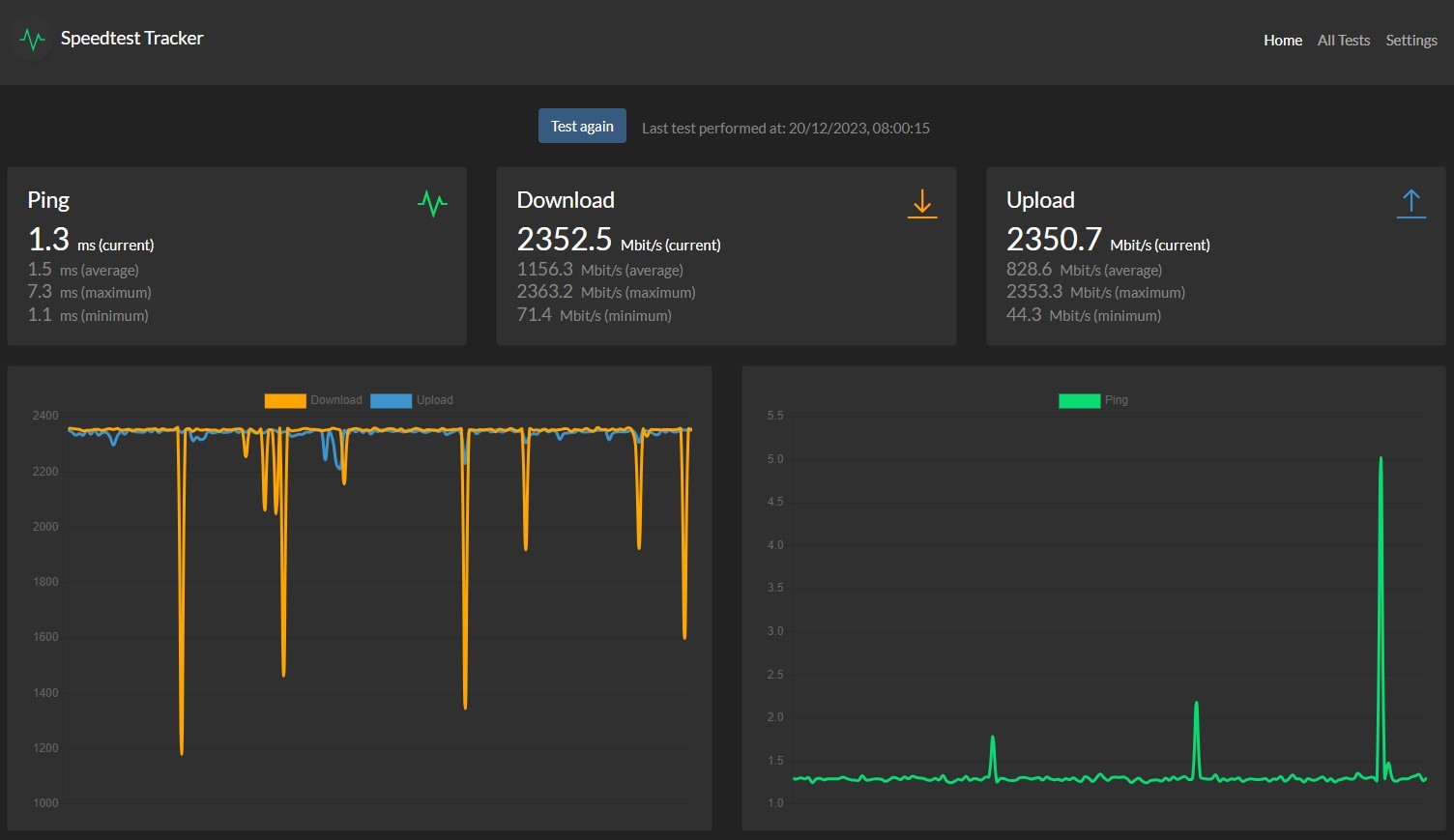Click the current upload value 2350.7
Viewport: 1454px width, 840px height.
click(x=1054, y=240)
